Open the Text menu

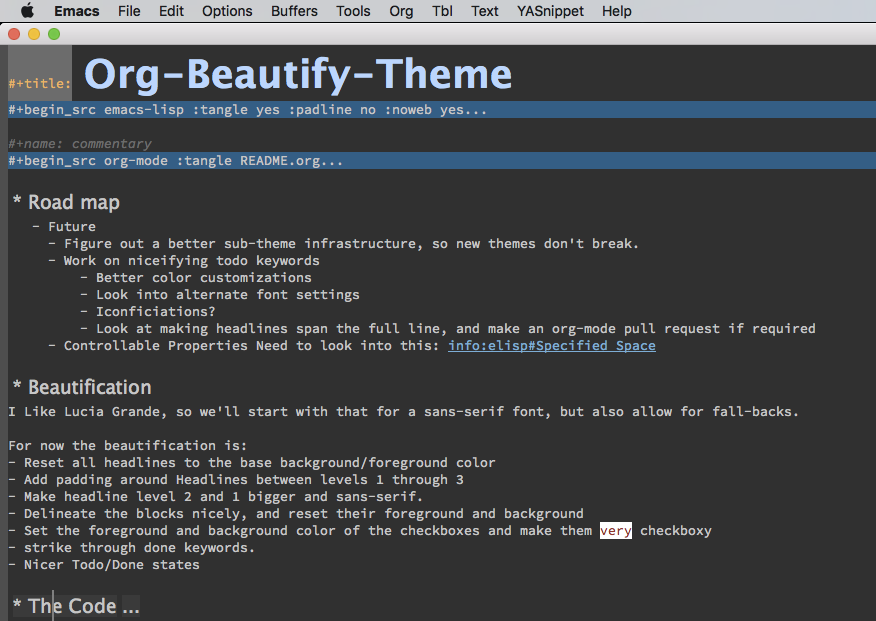pos(484,11)
